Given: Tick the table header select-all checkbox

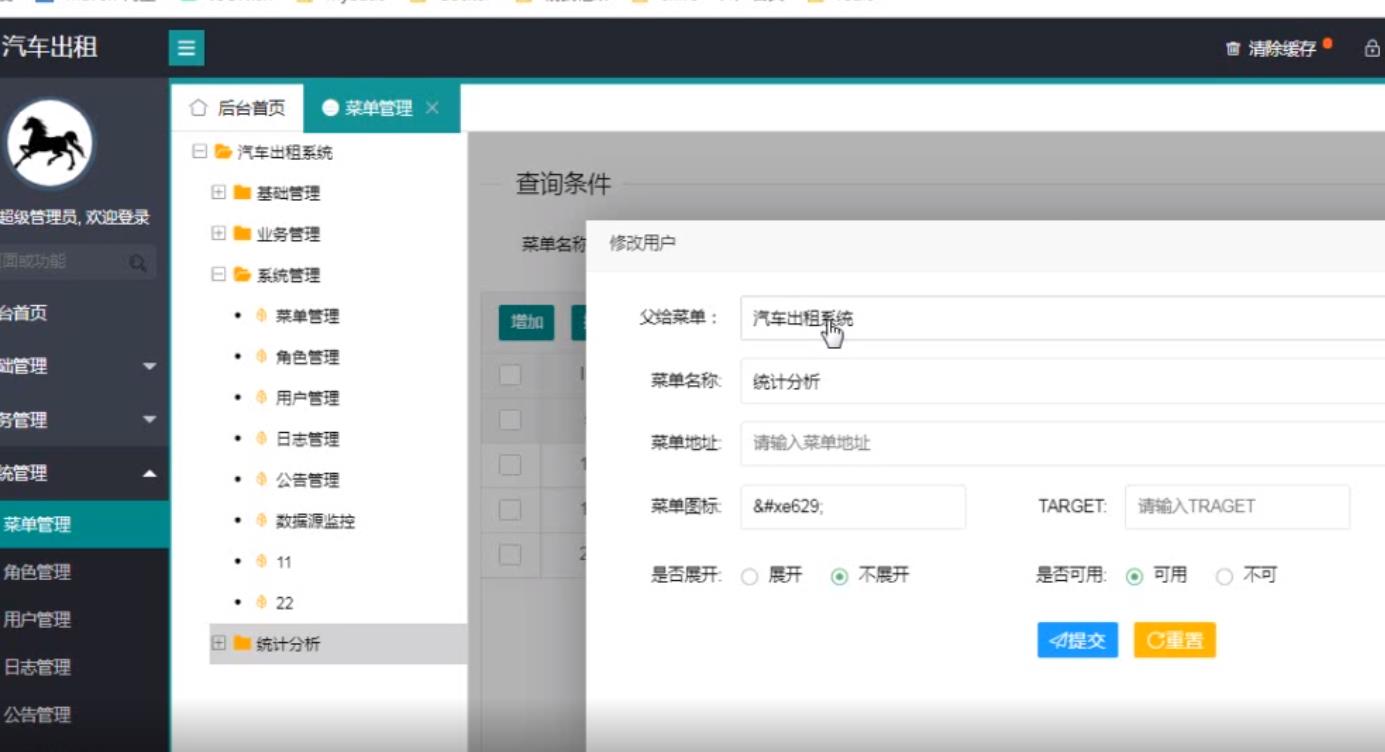Looking at the screenshot, I should tap(510, 375).
